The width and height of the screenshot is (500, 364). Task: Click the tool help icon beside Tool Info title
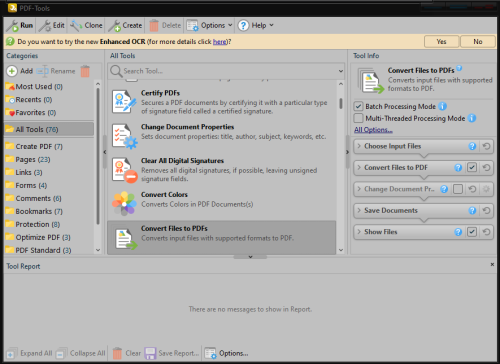459,68
